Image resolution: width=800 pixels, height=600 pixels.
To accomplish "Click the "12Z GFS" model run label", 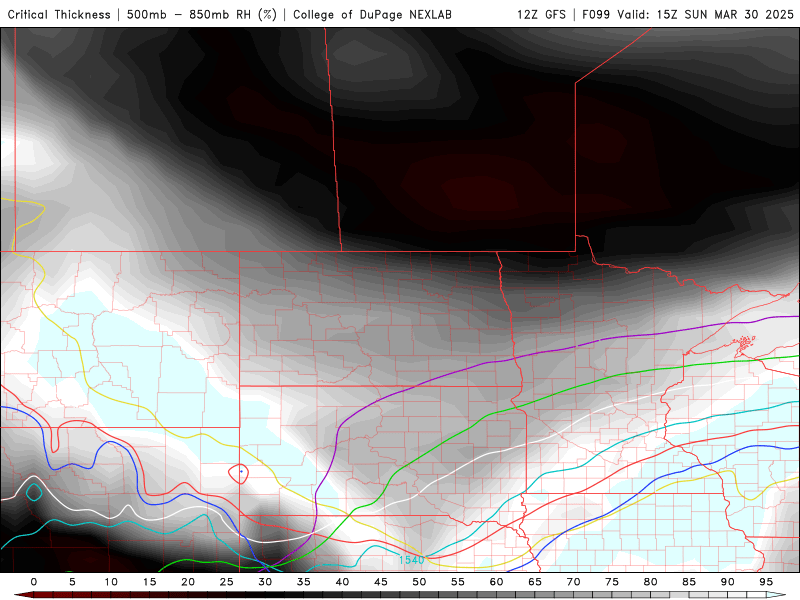I will 541,14.
